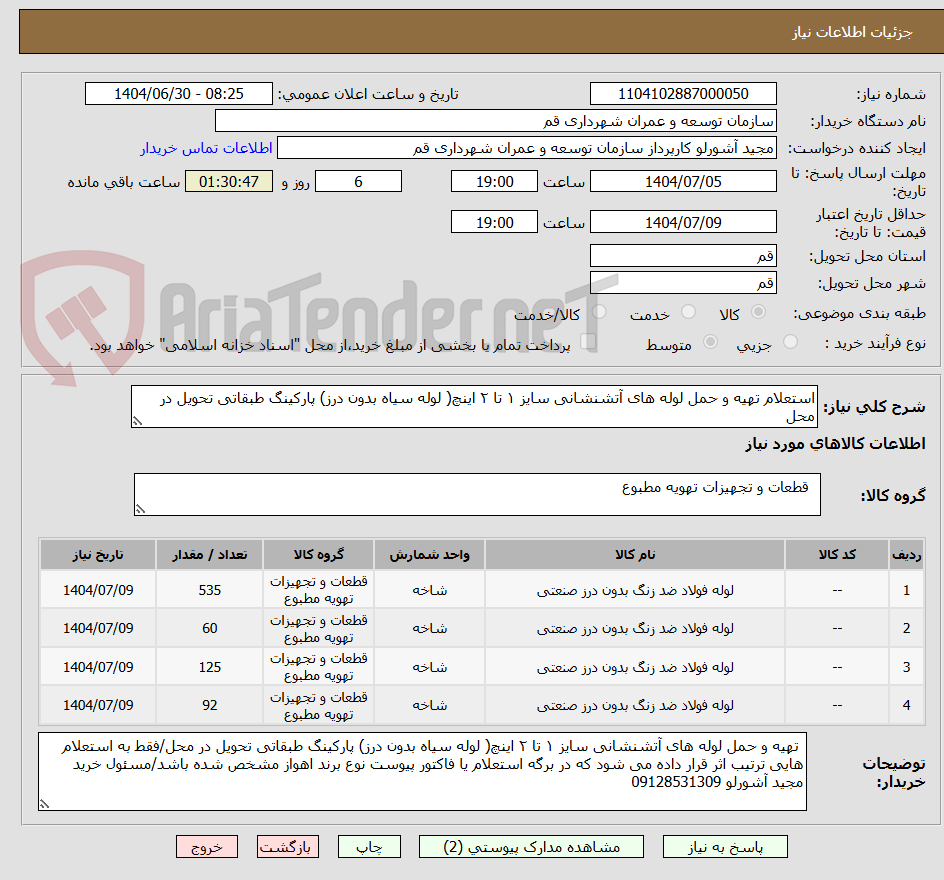Click the شماره نیاز number field
This screenshot has width=944, height=880.
683,93
